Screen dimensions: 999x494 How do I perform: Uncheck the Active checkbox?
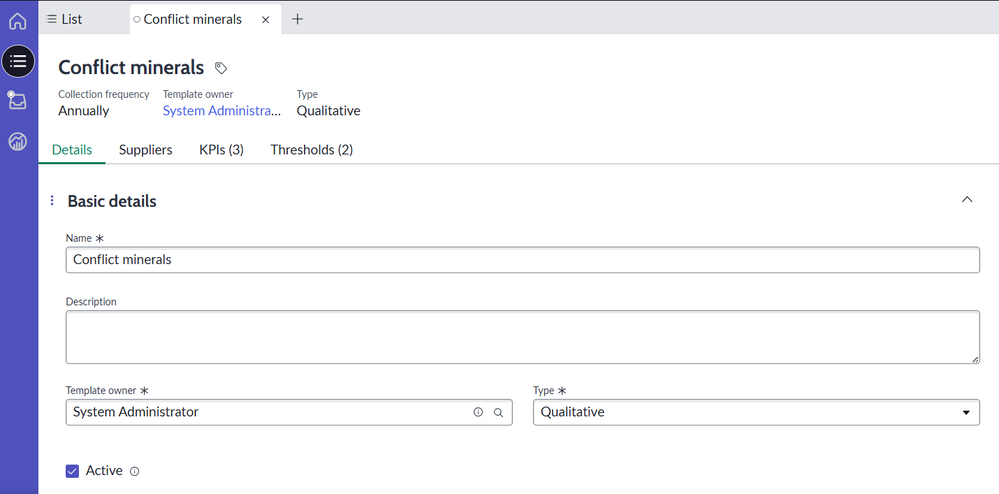(x=72, y=471)
